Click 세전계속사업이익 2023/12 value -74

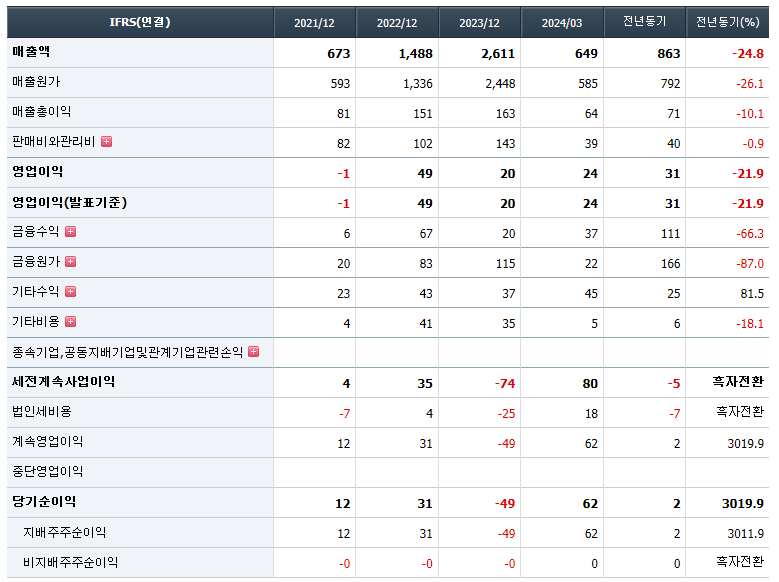pyautogui.click(x=505, y=384)
